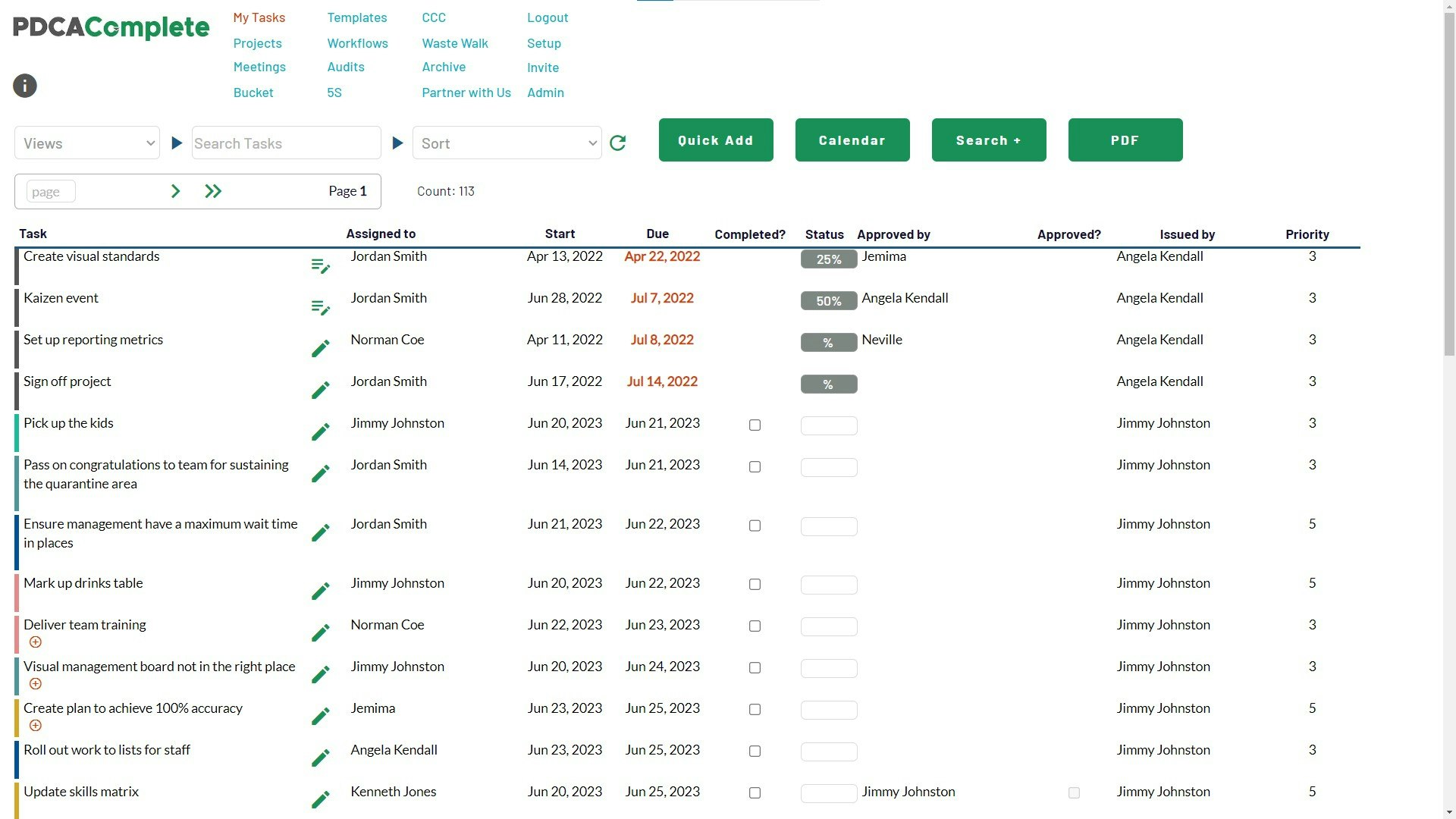Open edit list icon for Create visual standards
Screen dimensions: 1456x819
(320, 266)
